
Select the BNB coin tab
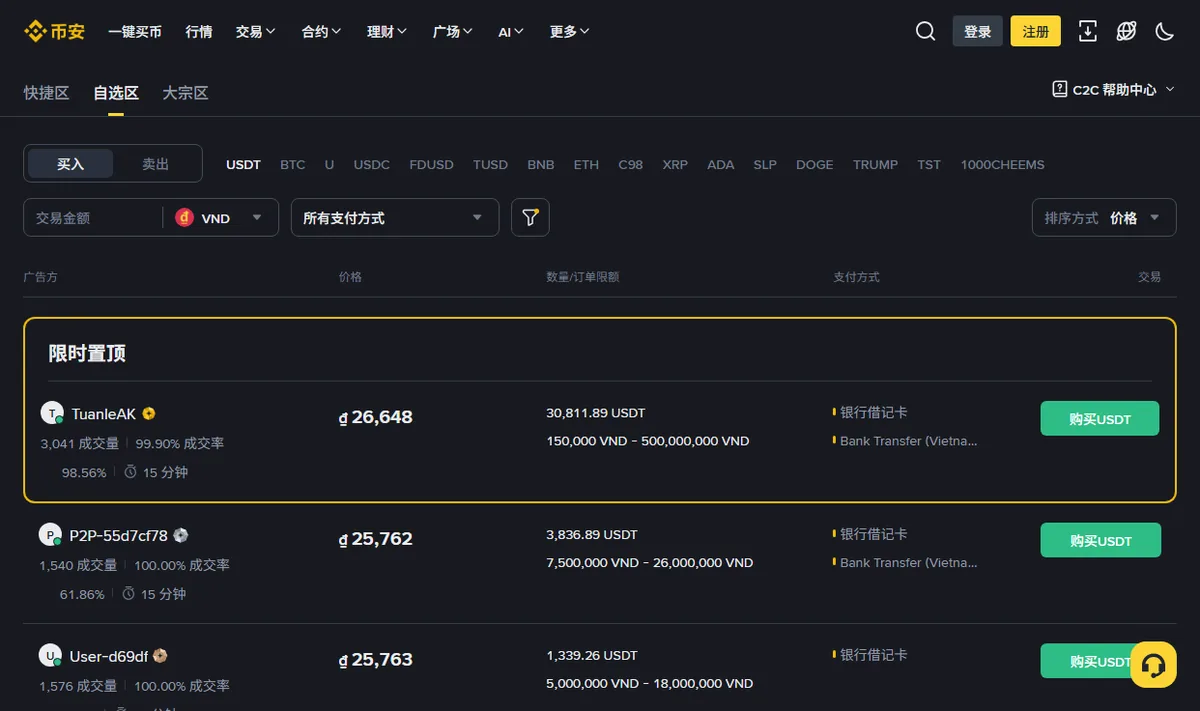click(x=541, y=164)
